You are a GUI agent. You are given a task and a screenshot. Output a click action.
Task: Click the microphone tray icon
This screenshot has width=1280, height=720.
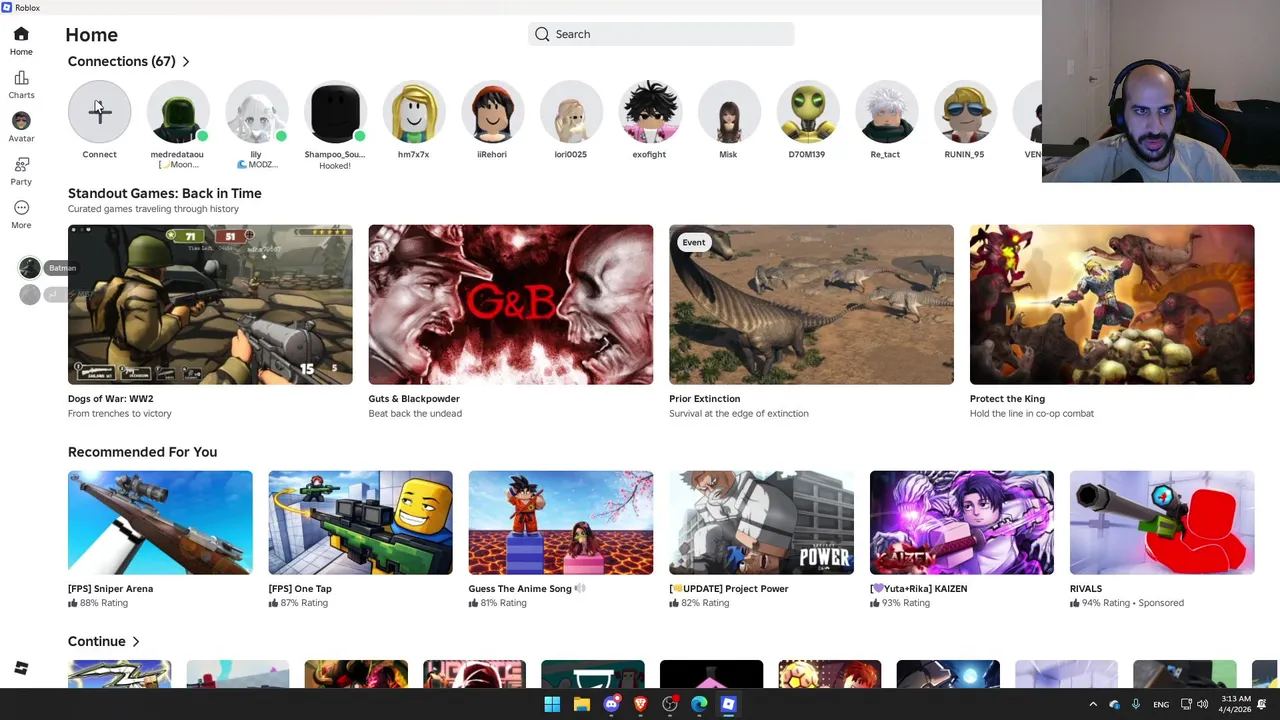click(1136, 704)
